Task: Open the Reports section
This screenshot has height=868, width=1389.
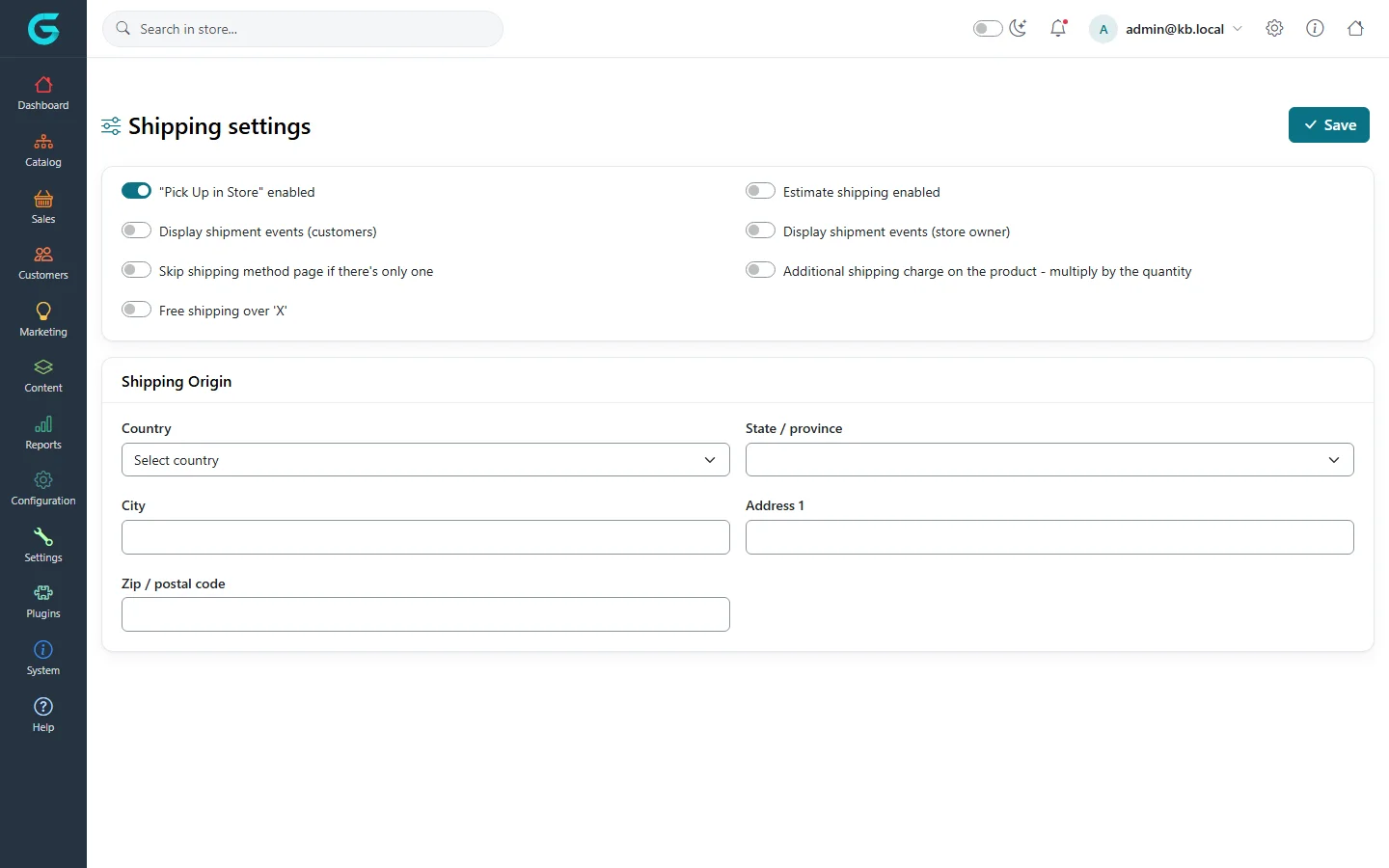Action: pyautogui.click(x=43, y=433)
